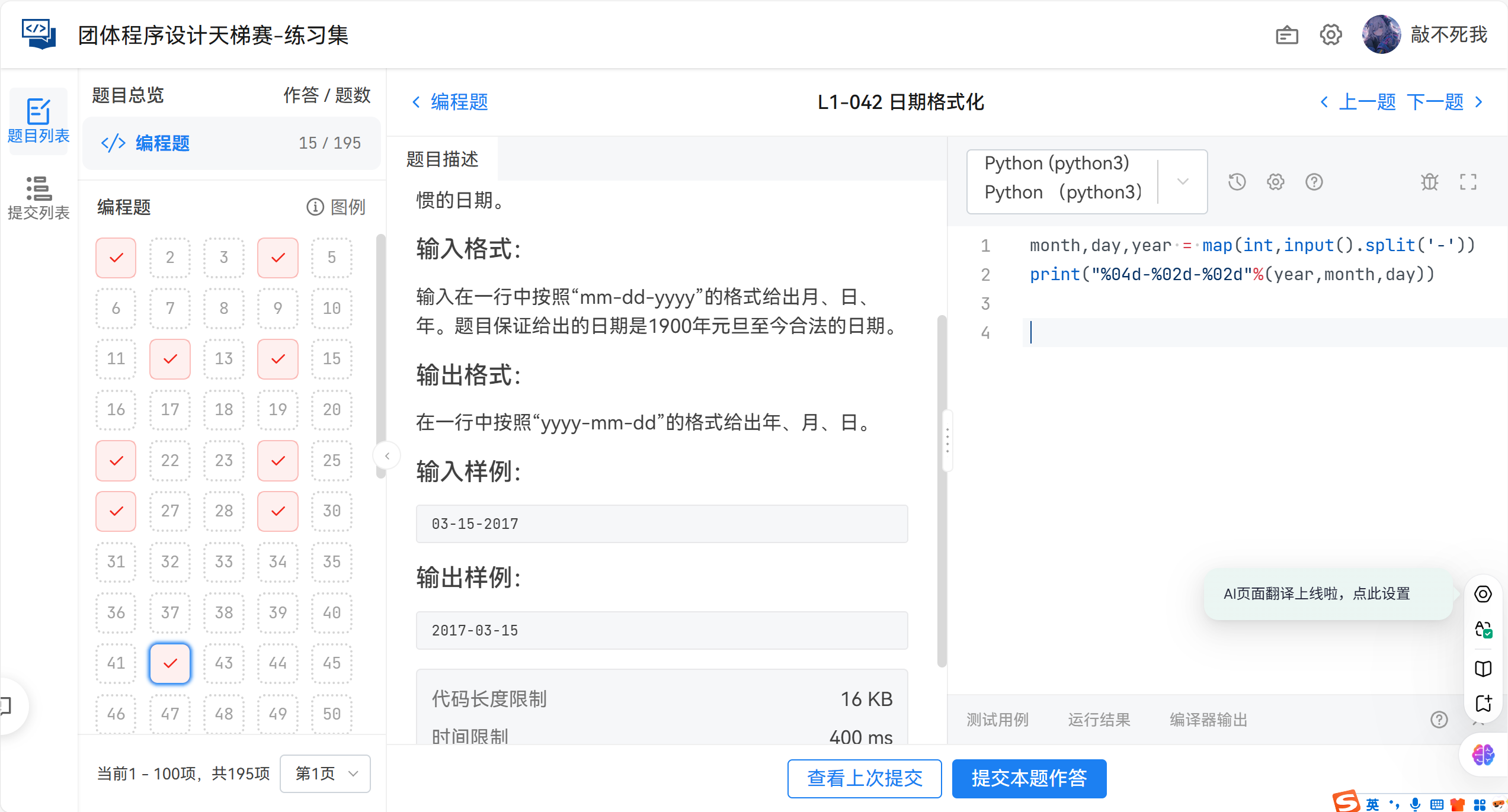Switch to the 测试用例 tab
Viewport: 1508px width, 812px height.
tap(997, 719)
